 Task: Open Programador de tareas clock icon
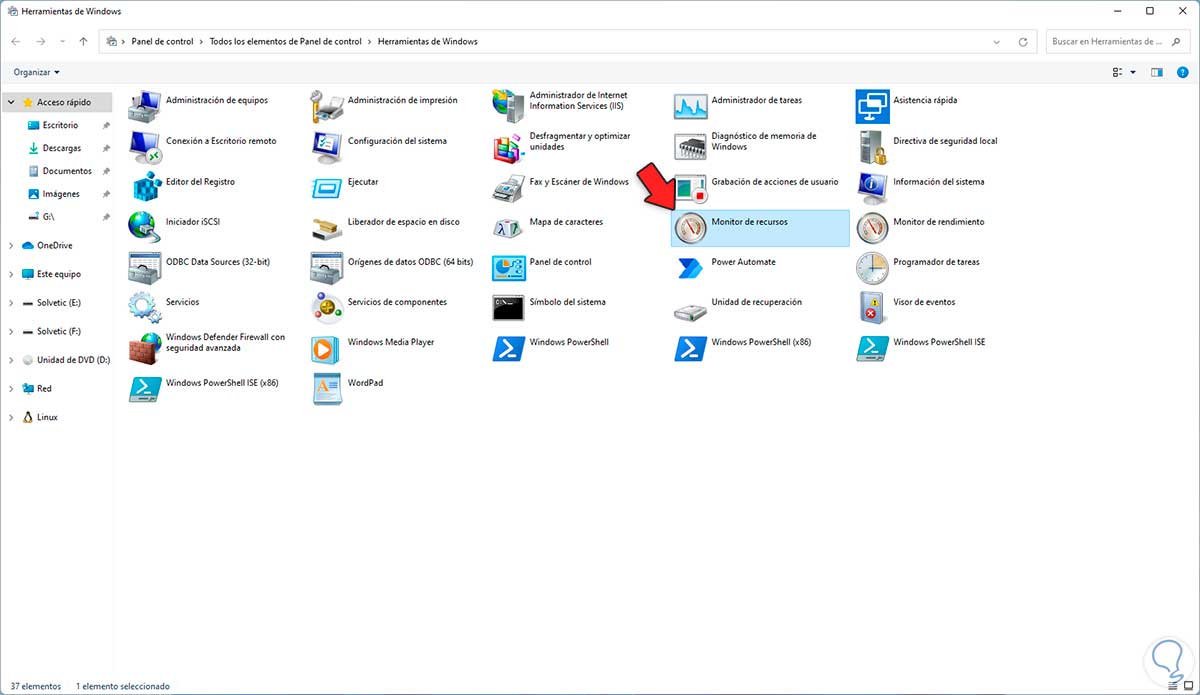point(873,268)
